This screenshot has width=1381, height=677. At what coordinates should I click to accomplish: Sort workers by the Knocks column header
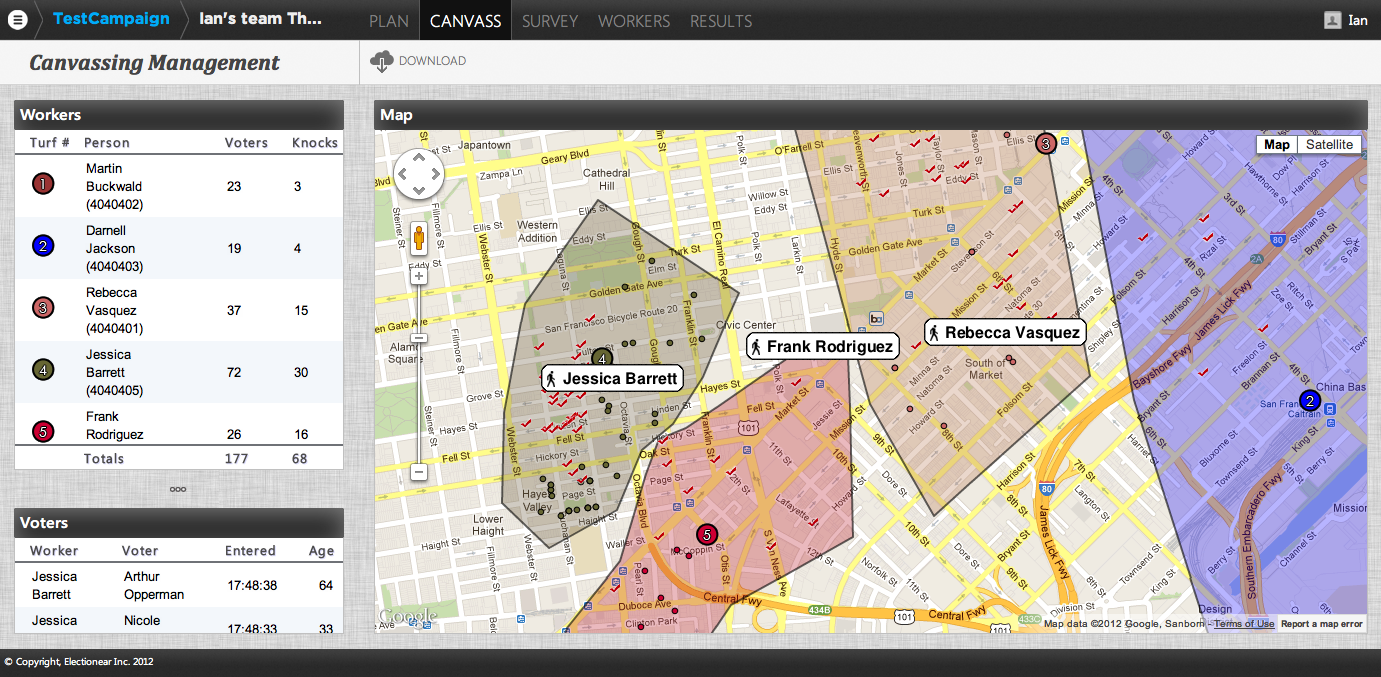315,143
